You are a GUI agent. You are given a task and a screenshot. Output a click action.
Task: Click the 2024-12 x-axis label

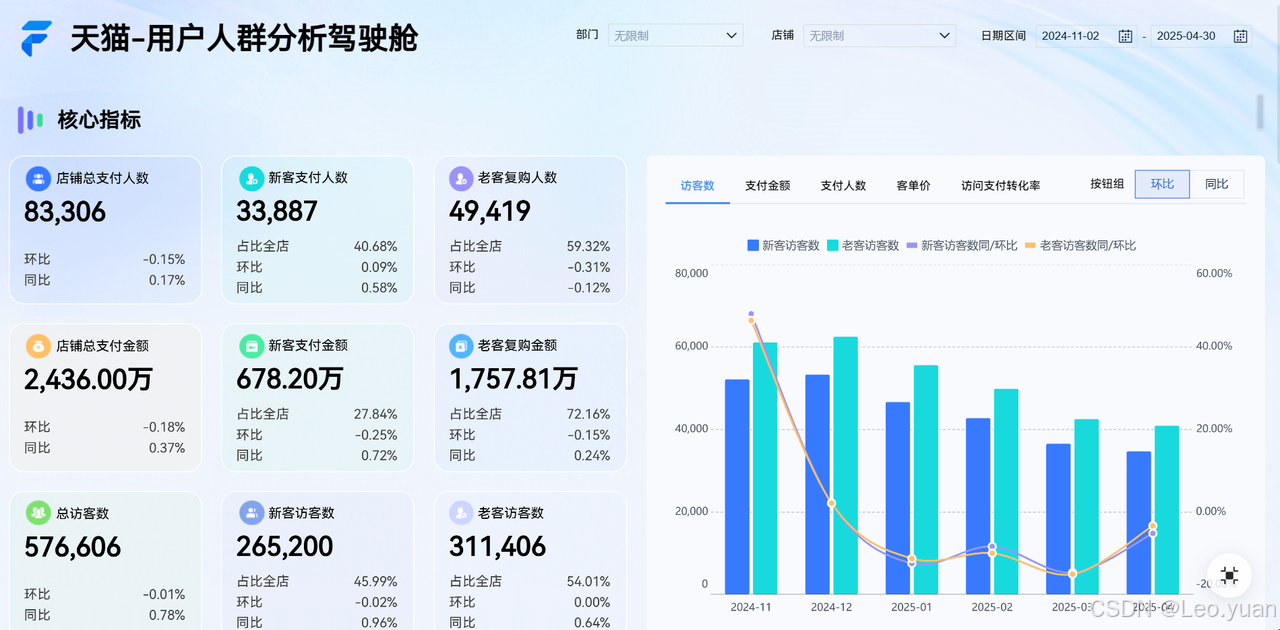pyautogui.click(x=831, y=607)
